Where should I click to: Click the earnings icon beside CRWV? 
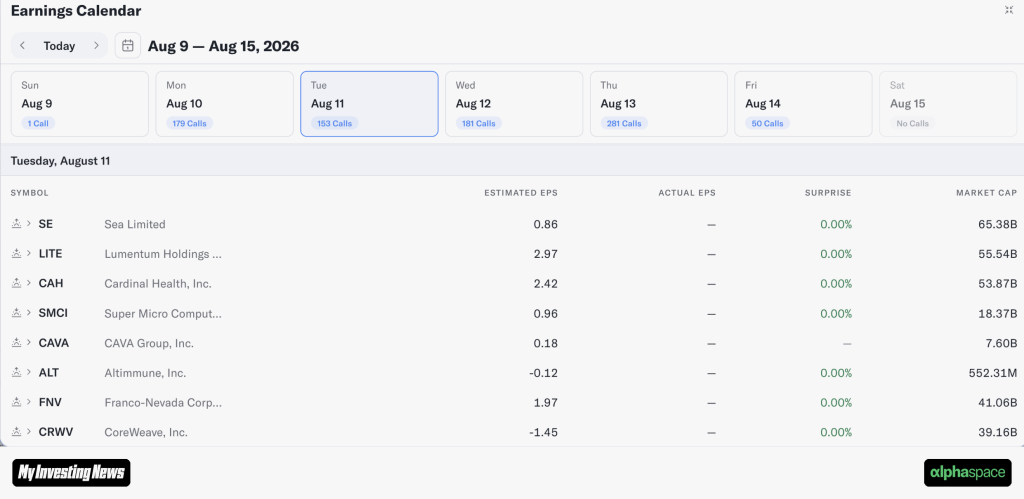(x=17, y=432)
